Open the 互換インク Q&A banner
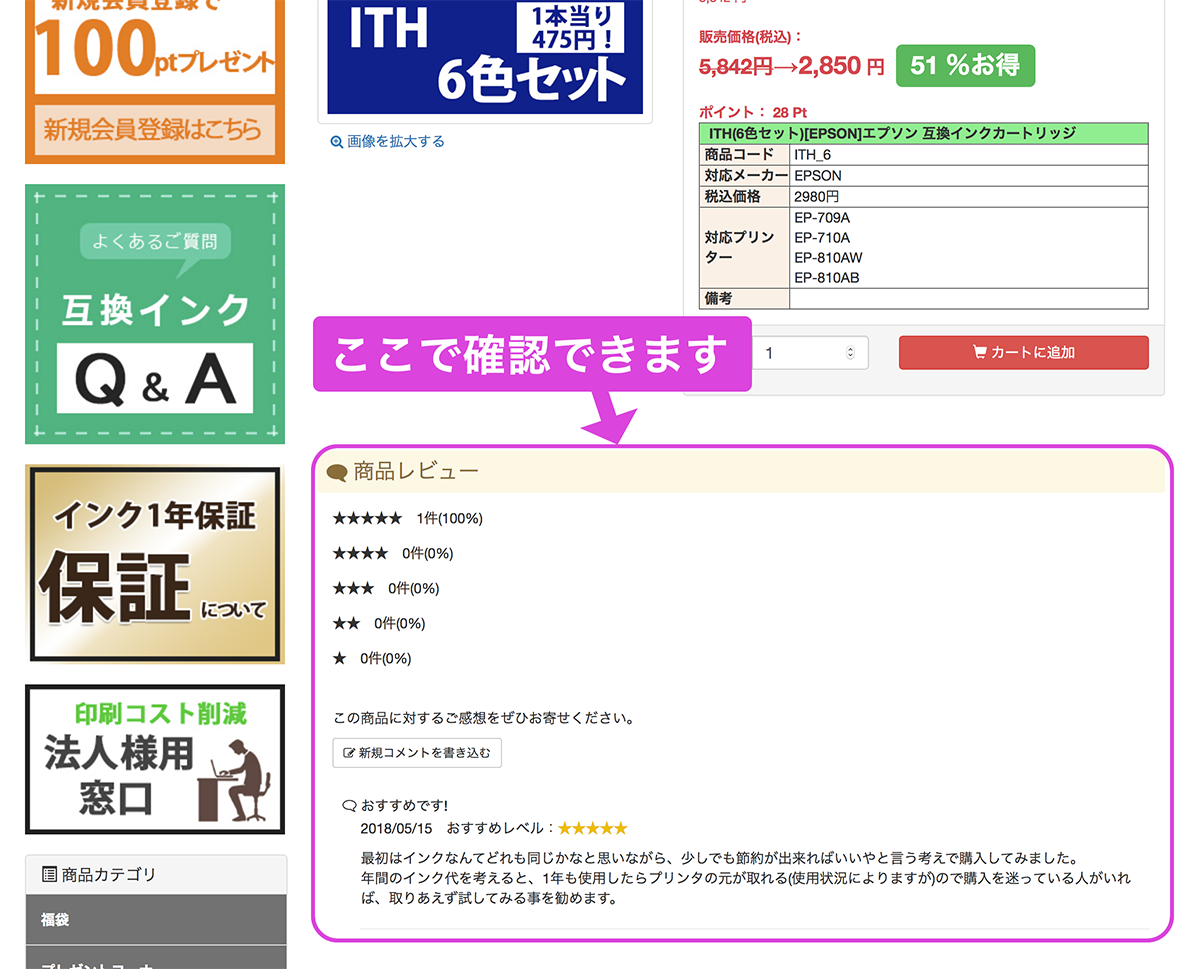 pos(155,314)
